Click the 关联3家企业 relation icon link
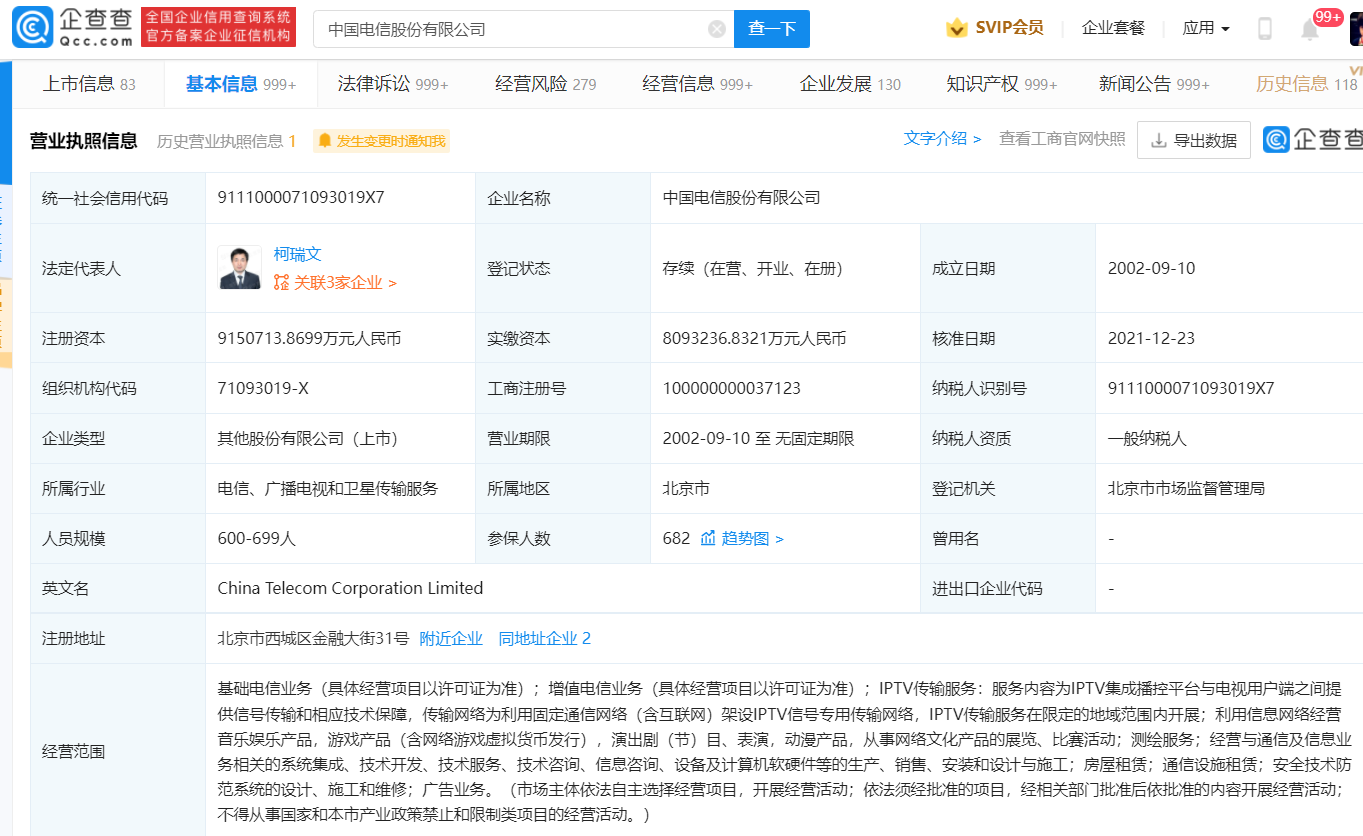Viewport: 1363px width, 836px height. [x=335, y=283]
